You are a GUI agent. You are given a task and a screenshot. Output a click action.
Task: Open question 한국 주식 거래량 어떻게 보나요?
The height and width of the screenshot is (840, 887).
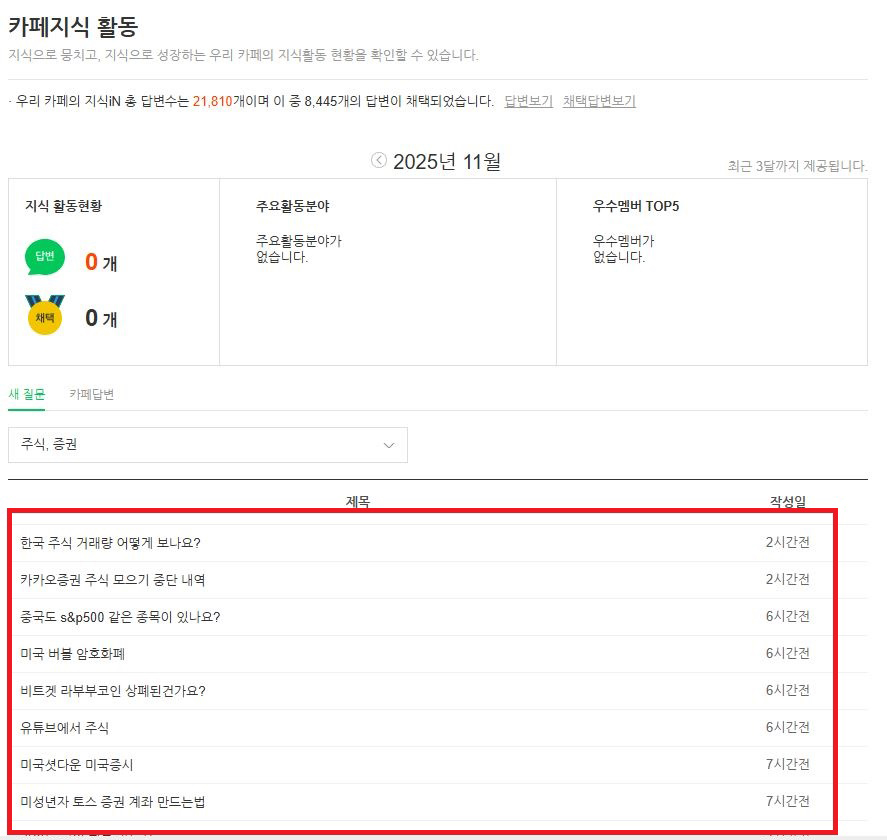coord(111,543)
